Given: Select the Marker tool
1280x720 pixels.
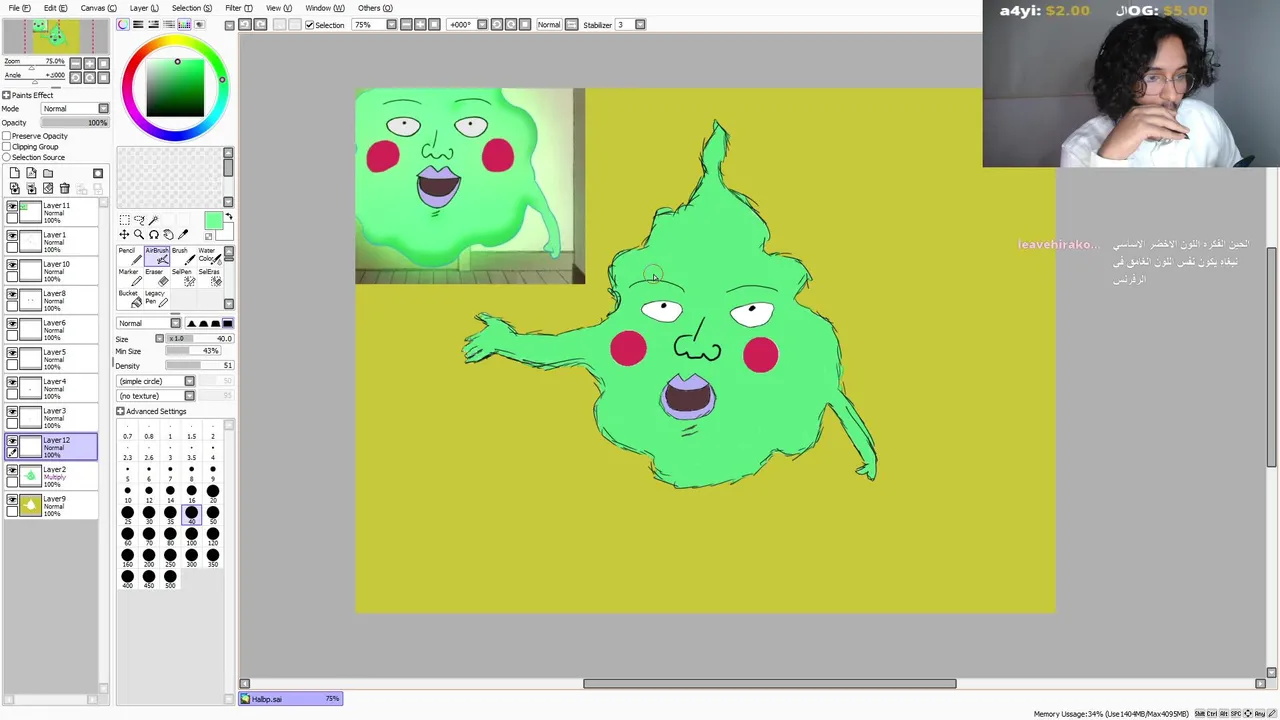Looking at the screenshot, I should [x=128, y=277].
